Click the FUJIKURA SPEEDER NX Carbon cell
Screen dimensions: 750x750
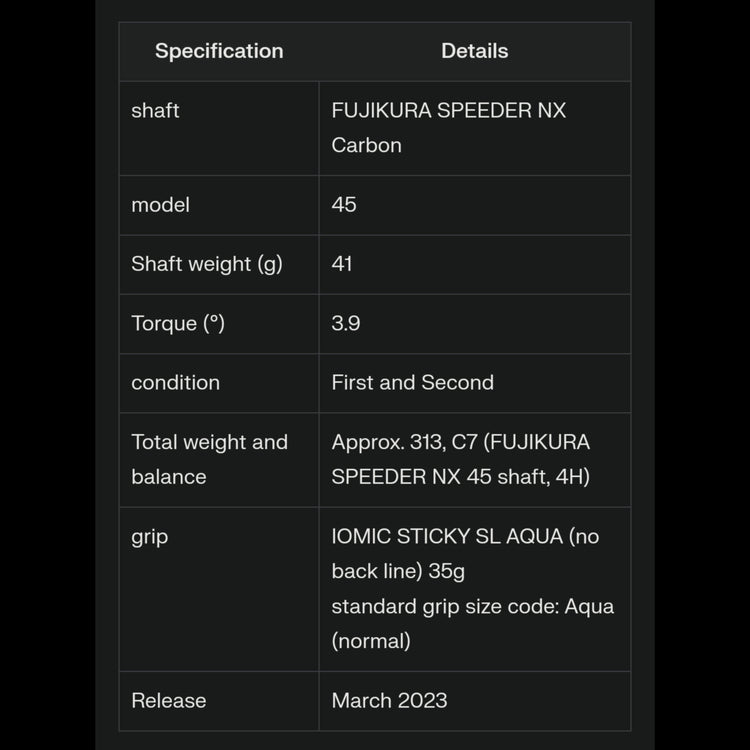[448, 127]
